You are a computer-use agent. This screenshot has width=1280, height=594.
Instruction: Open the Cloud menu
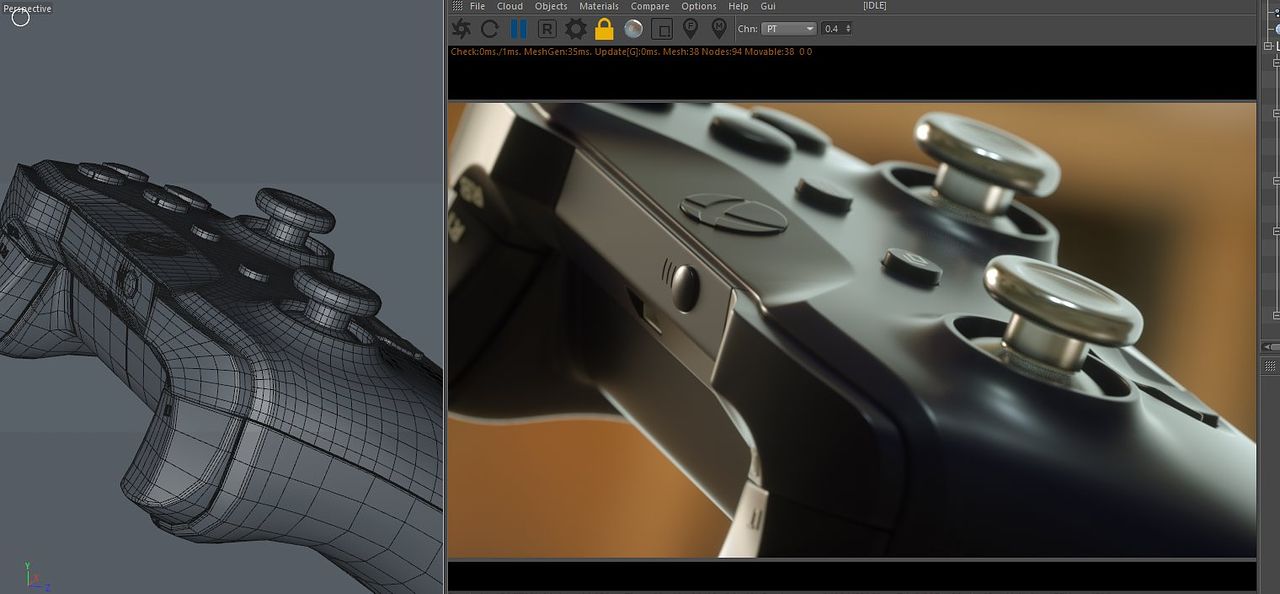point(510,6)
